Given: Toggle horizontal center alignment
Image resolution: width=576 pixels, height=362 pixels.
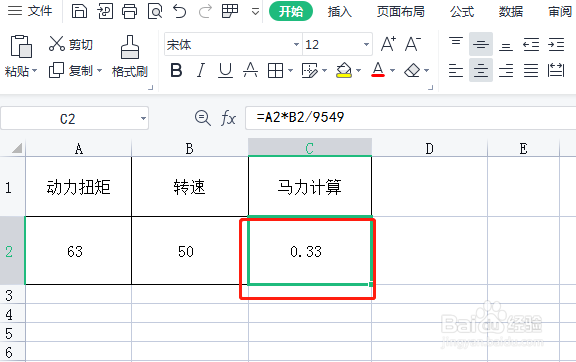Looking at the screenshot, I should 480,70.
